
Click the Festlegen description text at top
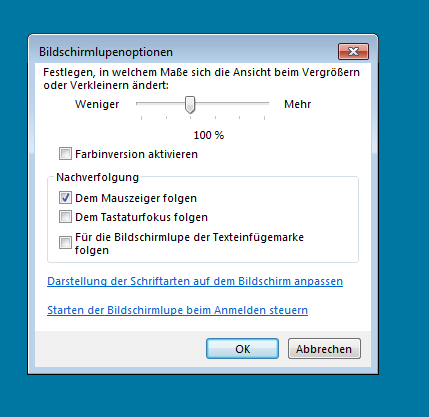pos(201,79)
